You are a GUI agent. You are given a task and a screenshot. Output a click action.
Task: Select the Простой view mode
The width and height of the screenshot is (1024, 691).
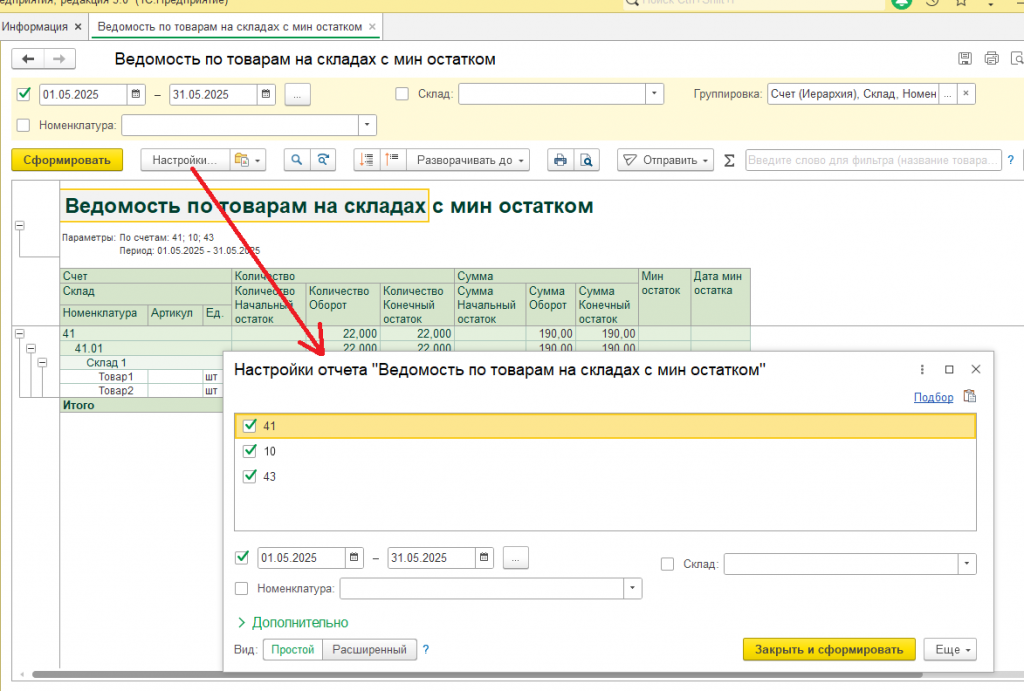(x=293, y=649)
